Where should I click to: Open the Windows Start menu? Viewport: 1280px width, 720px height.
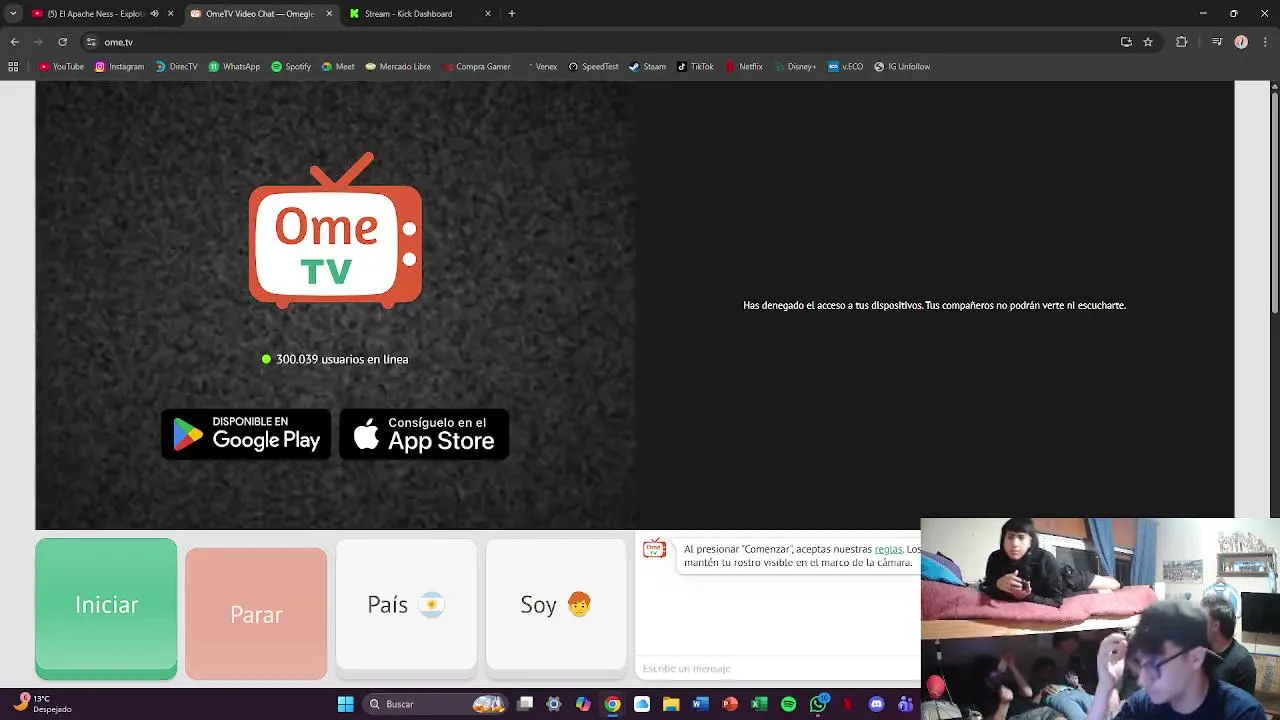coord(345,704)
